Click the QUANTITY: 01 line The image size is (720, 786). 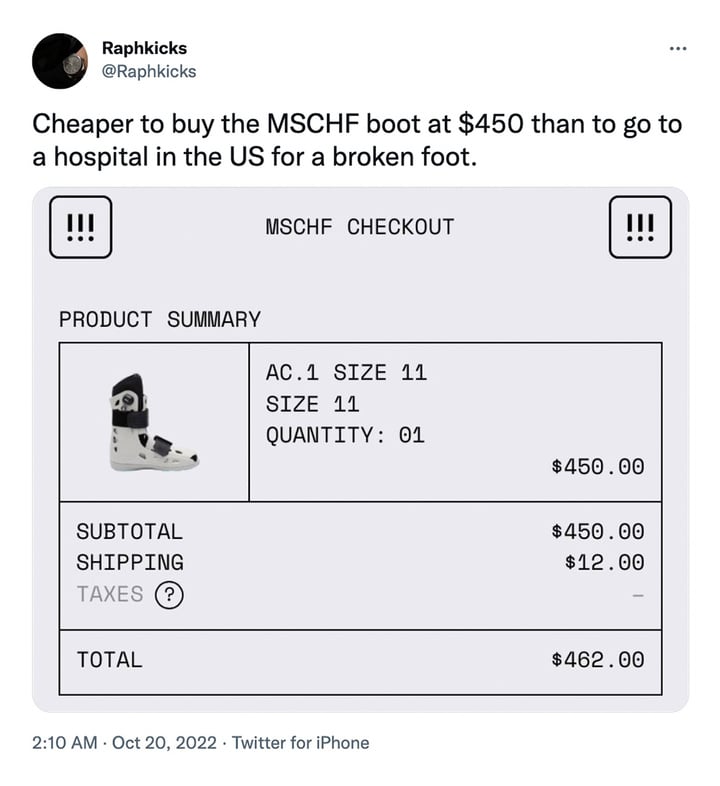345,435
